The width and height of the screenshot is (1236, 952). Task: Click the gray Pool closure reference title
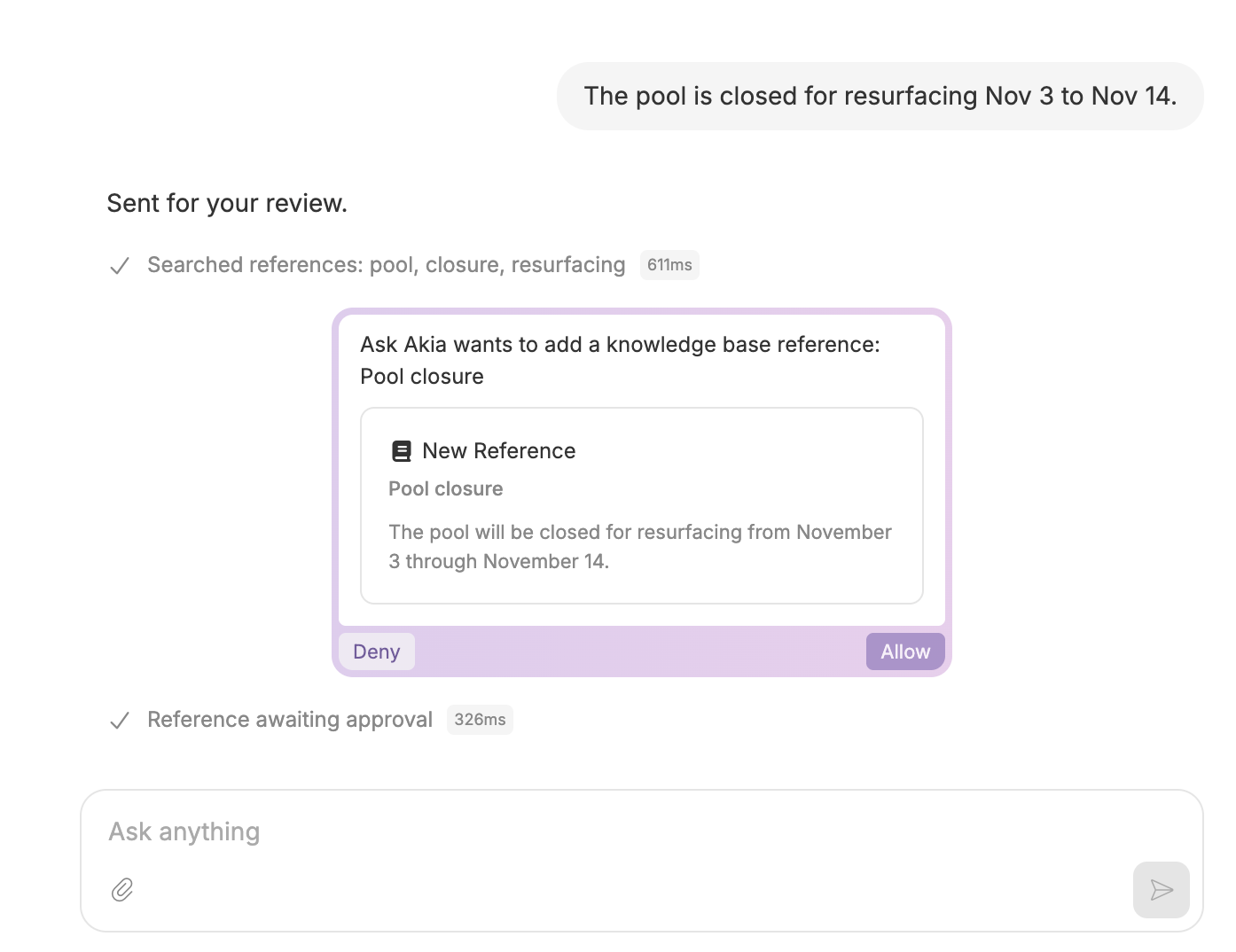tap(445, 488)
